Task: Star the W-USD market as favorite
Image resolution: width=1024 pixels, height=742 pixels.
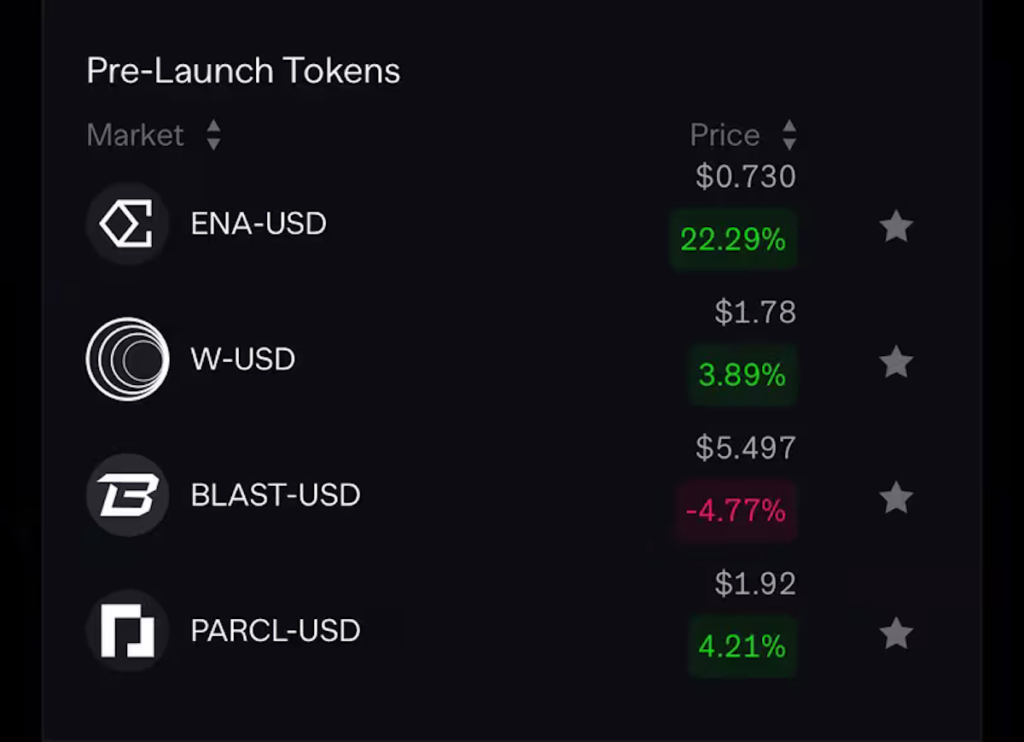Action: (896, 362)
